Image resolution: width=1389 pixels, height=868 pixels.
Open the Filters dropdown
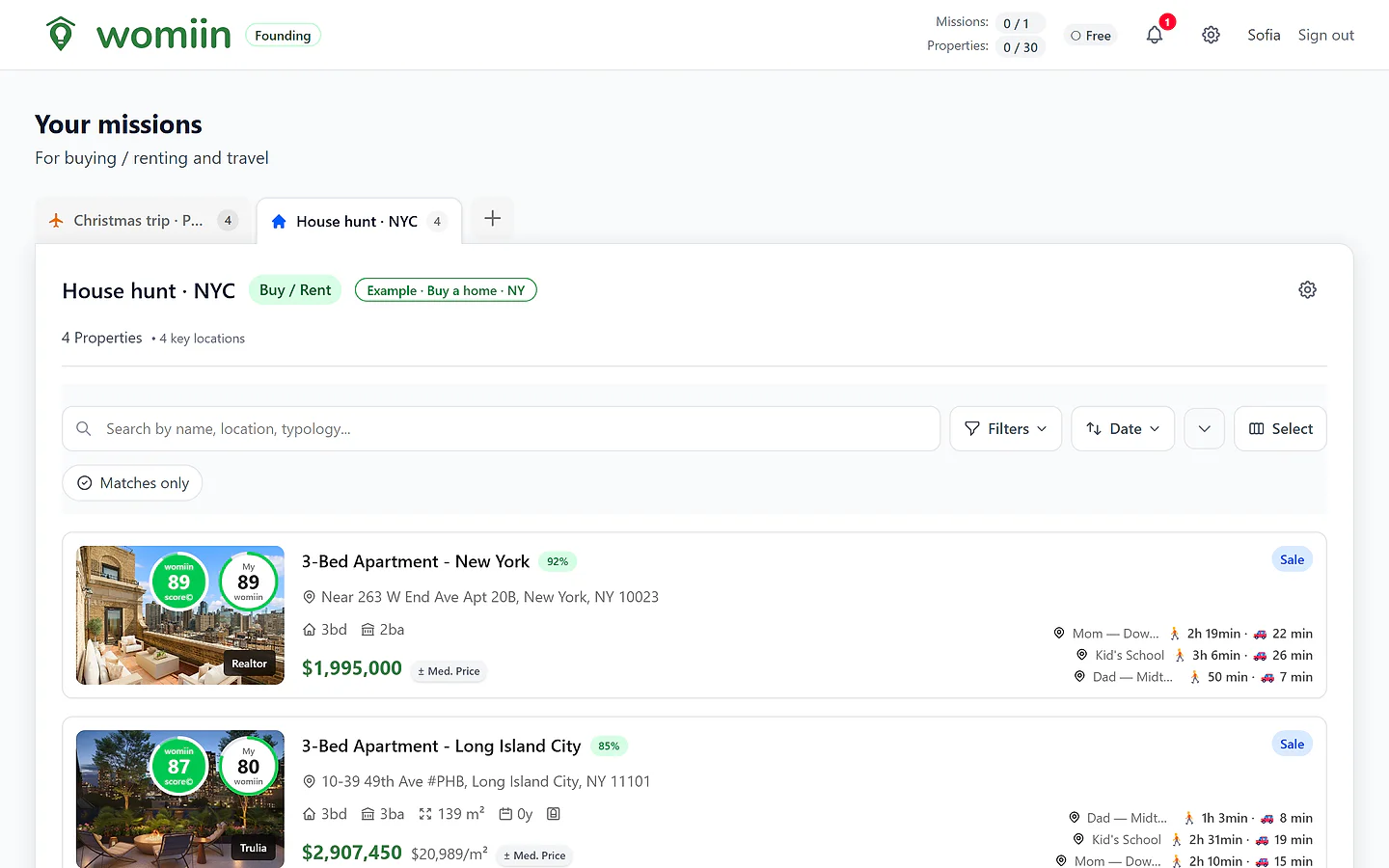click(1005, 428)
